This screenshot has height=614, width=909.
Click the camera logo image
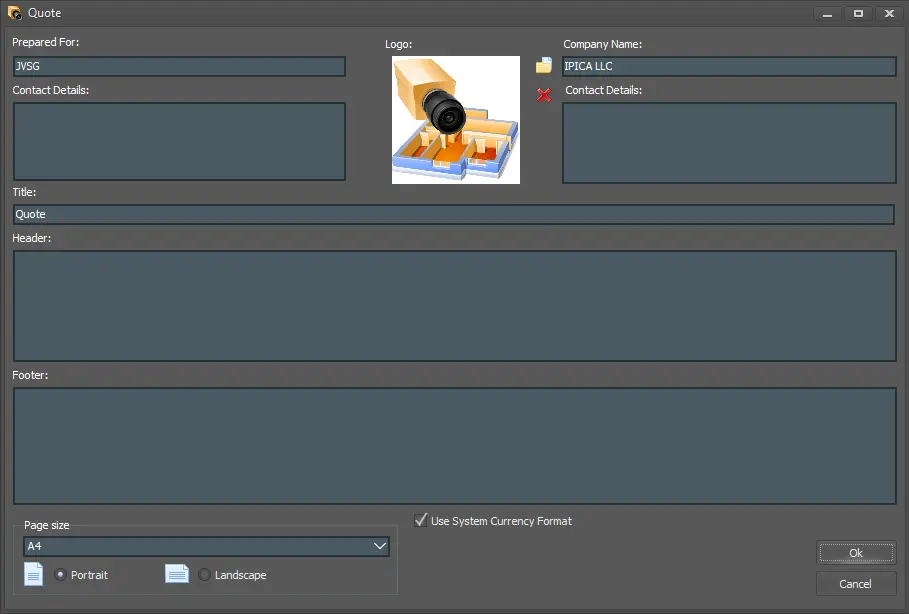coord(456,120)
